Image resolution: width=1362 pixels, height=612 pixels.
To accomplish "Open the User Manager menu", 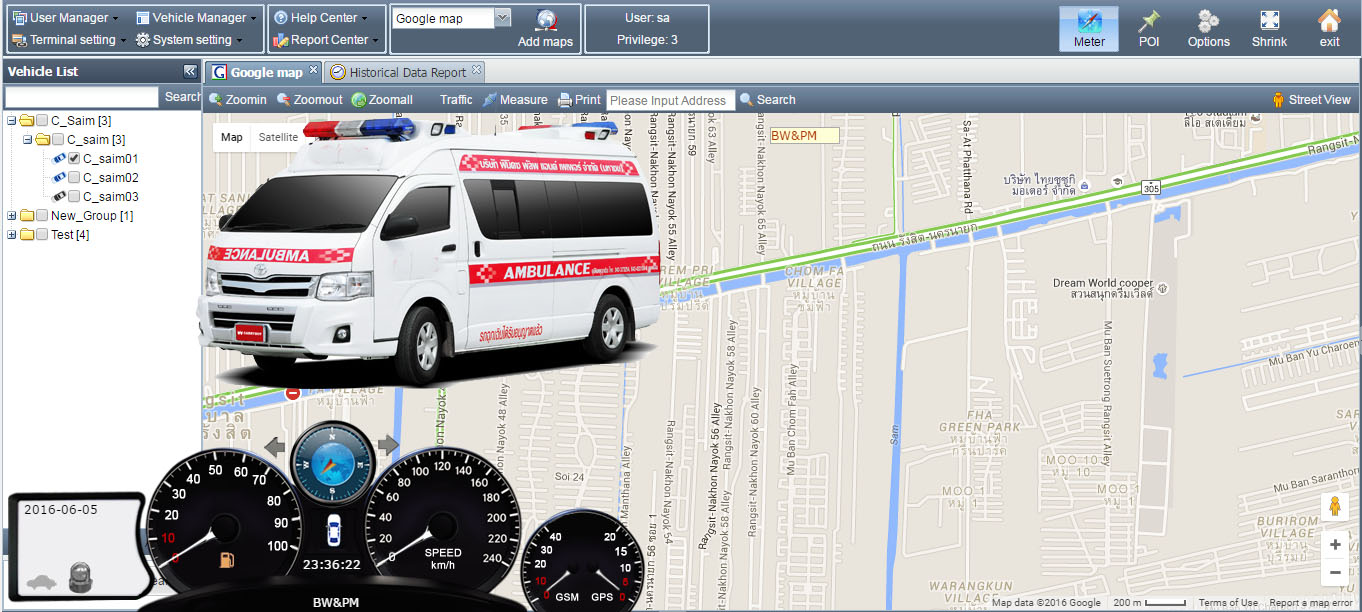I will point(67,18).
